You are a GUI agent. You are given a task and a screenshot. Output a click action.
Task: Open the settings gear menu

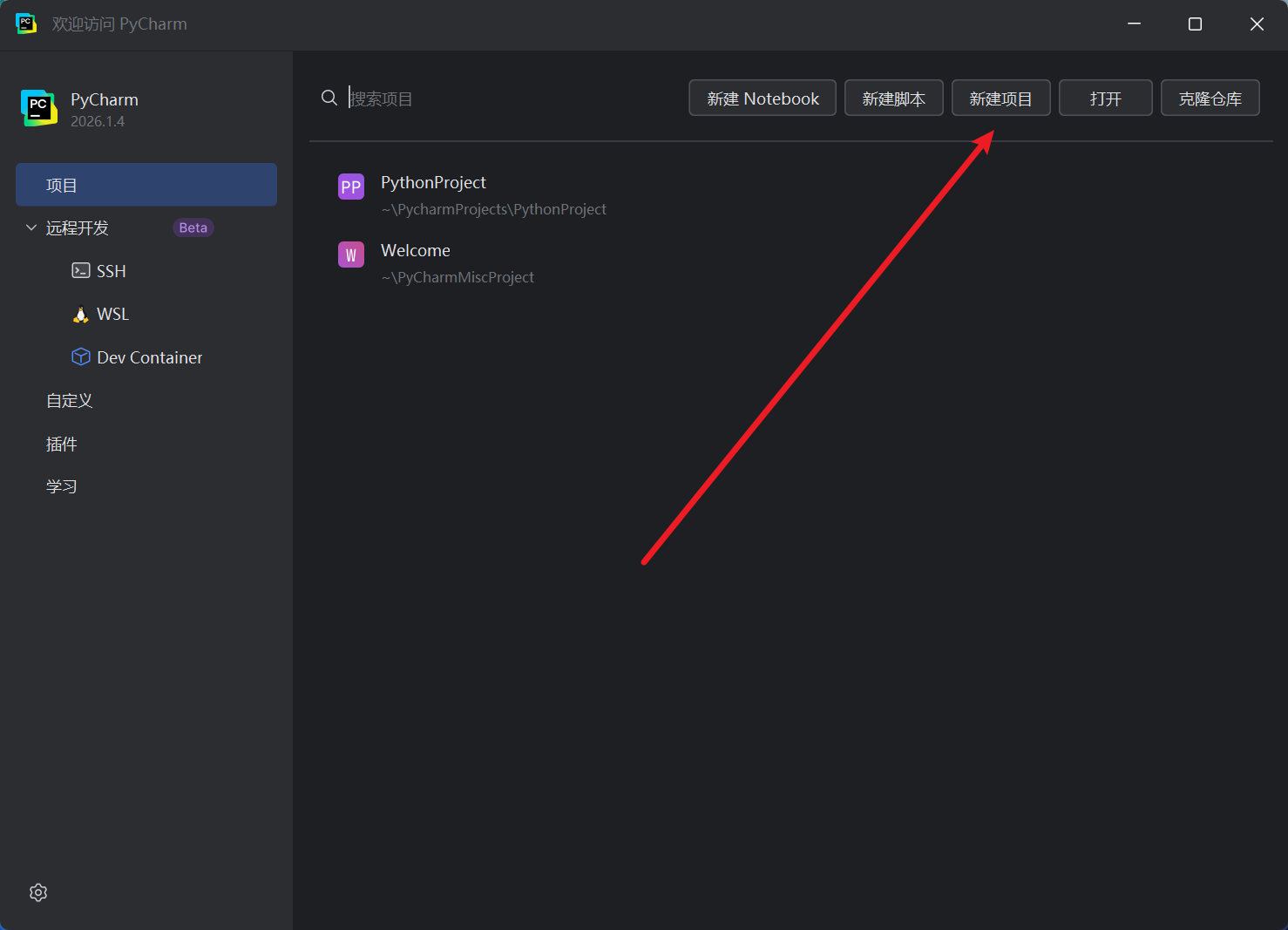[38, 893]
